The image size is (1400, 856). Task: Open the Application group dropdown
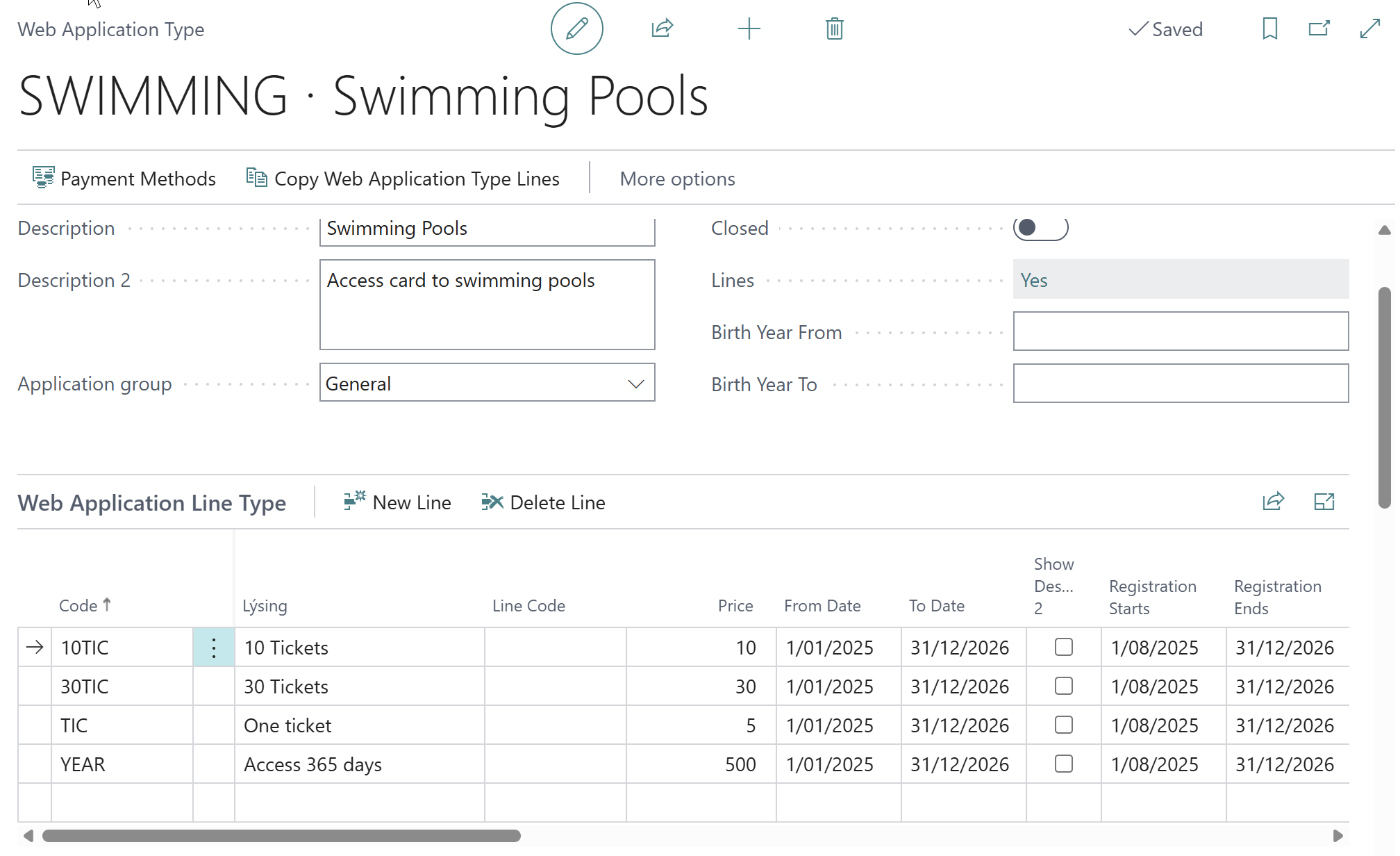click(x=487, y=383)
